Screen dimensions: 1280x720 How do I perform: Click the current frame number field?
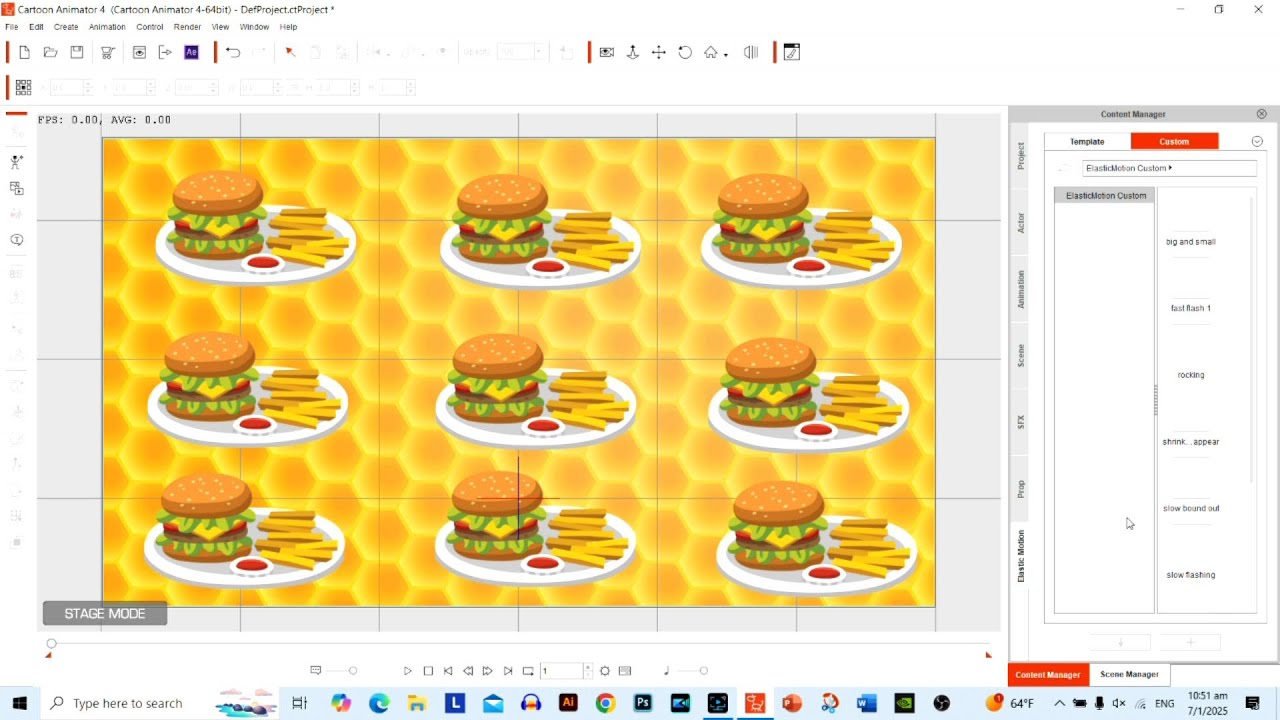coord(562,671)
